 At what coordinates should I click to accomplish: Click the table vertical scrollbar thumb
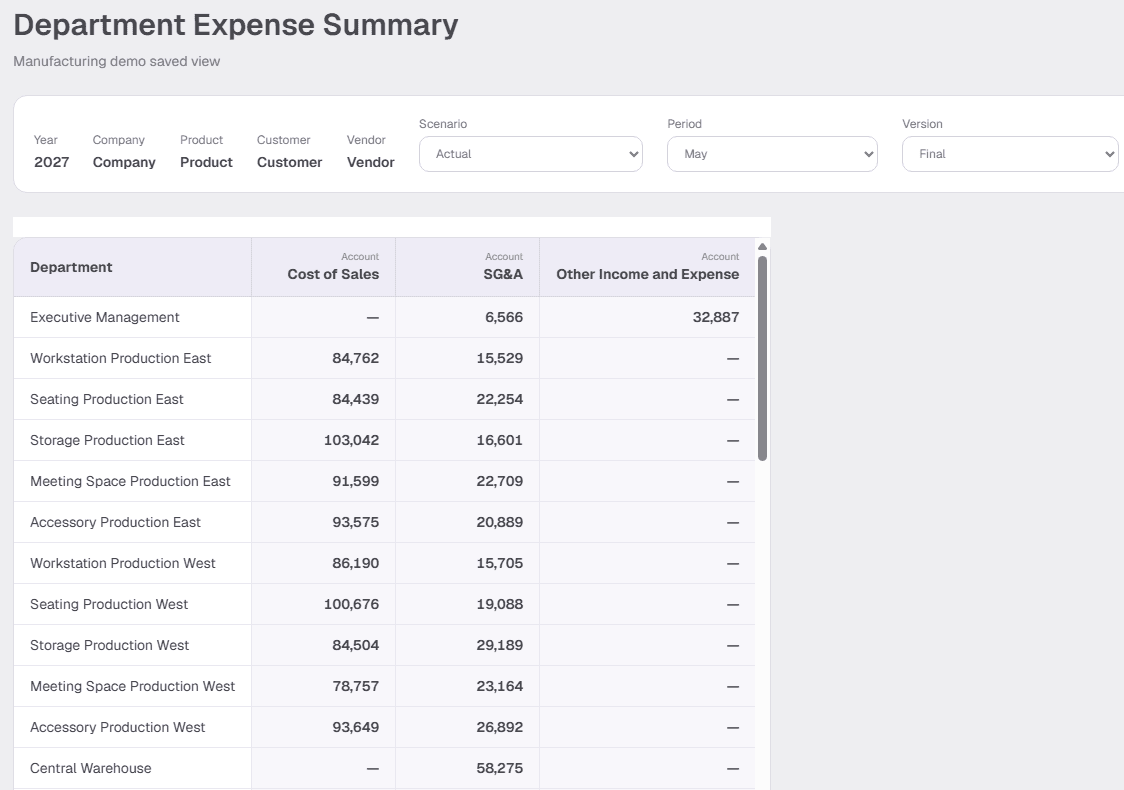[763, 358]
